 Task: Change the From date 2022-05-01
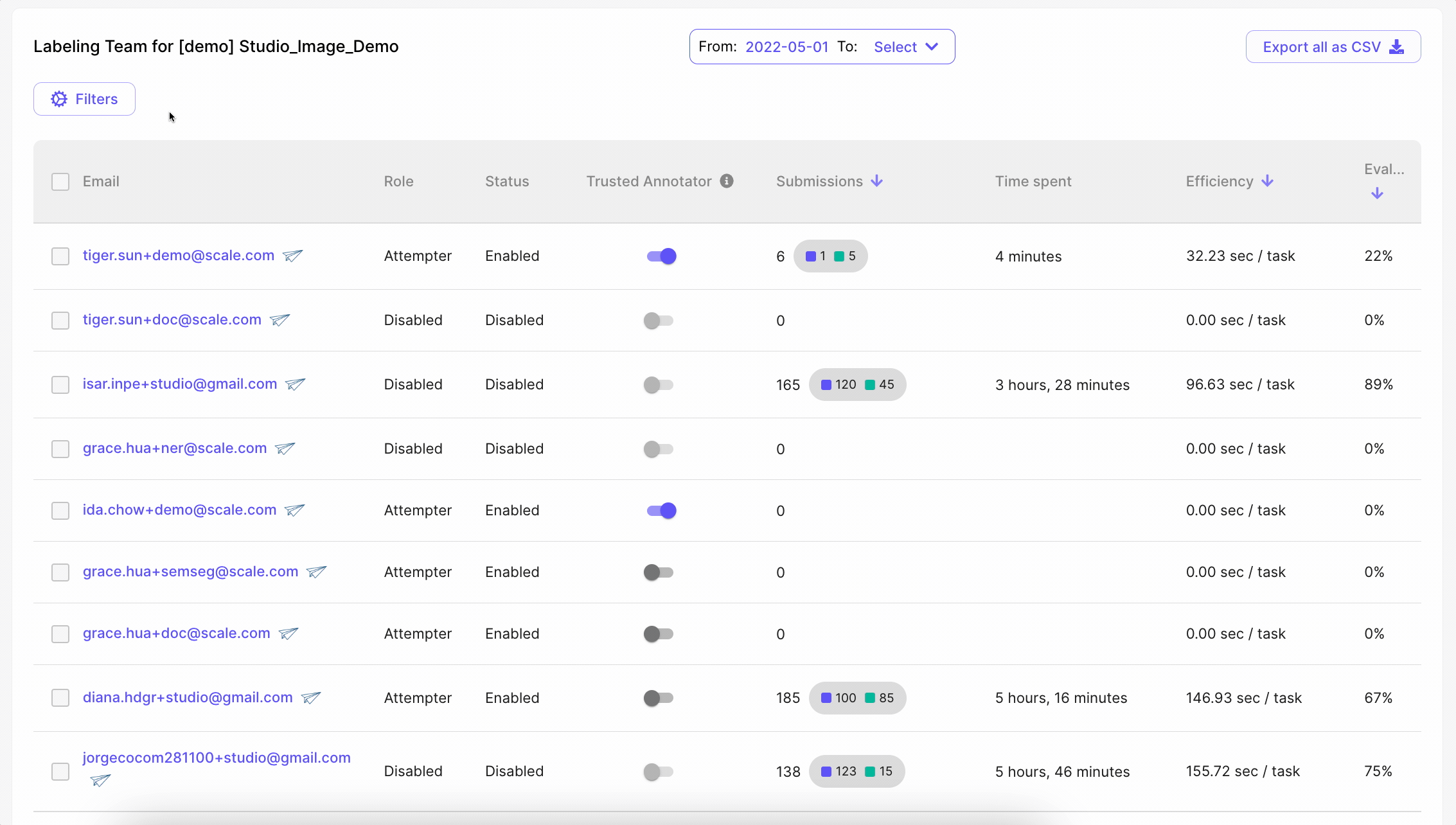point(786,47)
